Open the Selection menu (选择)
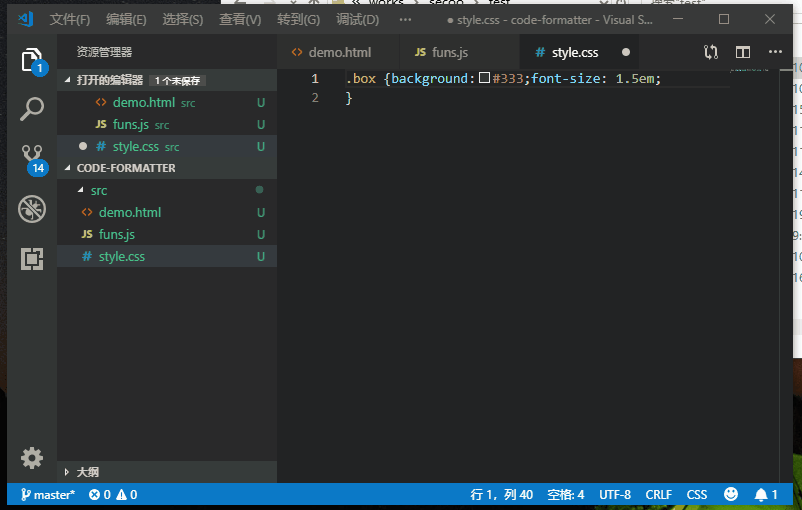802x510 pixels. [183, 19]
